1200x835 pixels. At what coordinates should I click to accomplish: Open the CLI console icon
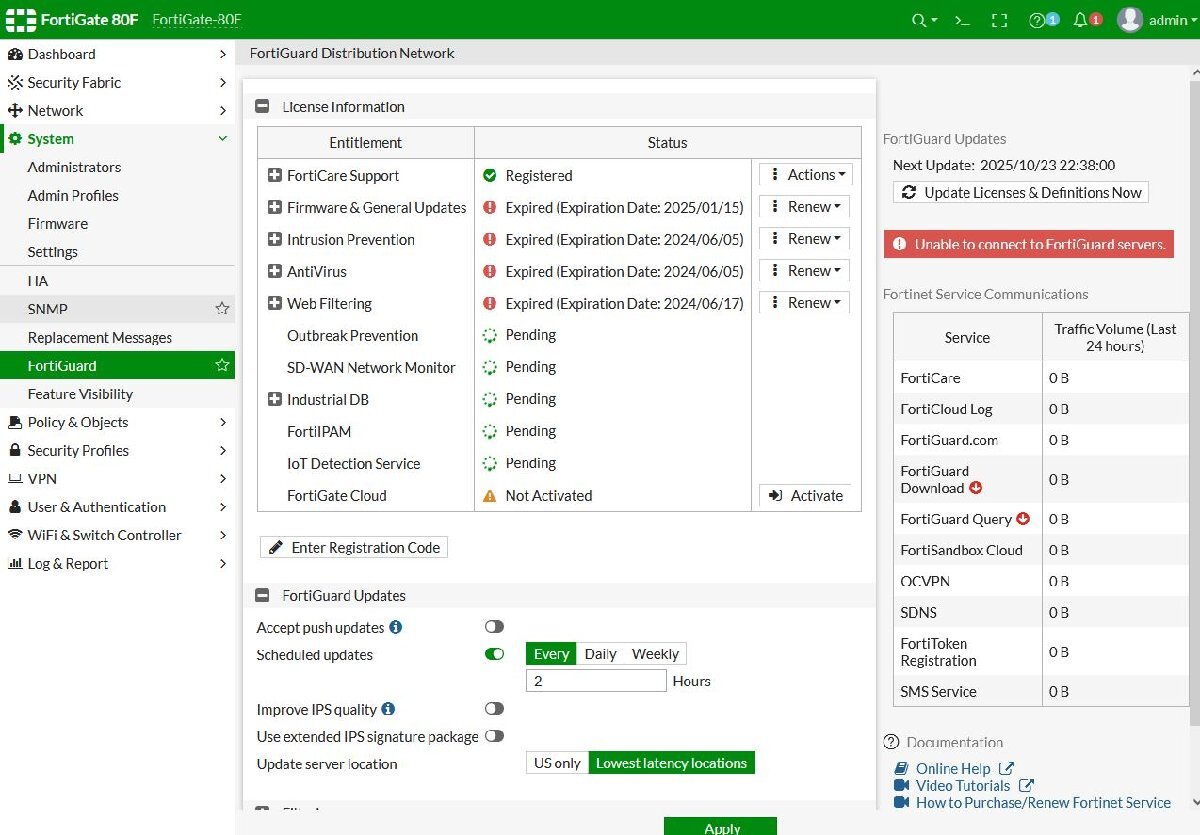coord(962,20)
